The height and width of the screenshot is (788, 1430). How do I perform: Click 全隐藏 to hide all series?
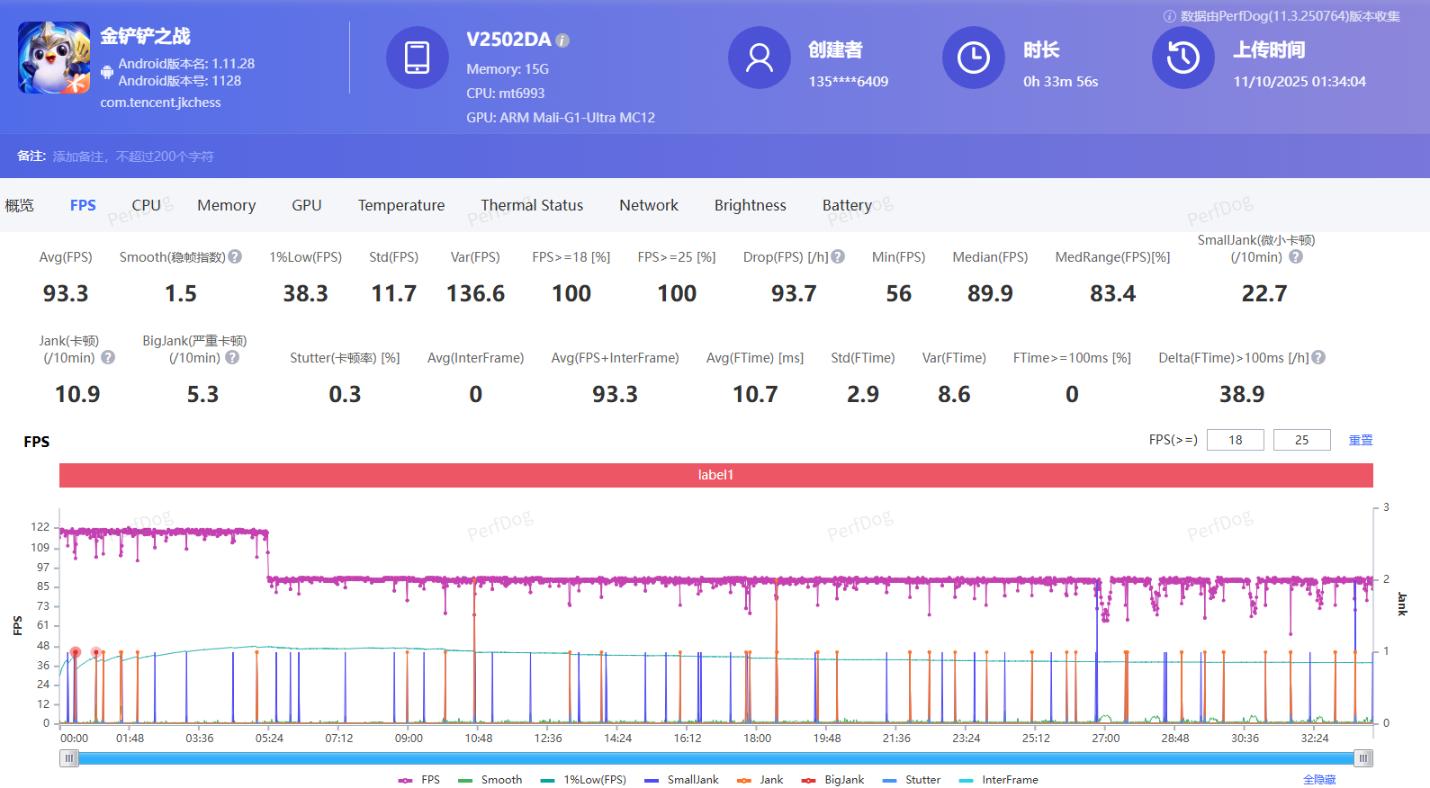pyautogui.click(x=1318, y=780)
